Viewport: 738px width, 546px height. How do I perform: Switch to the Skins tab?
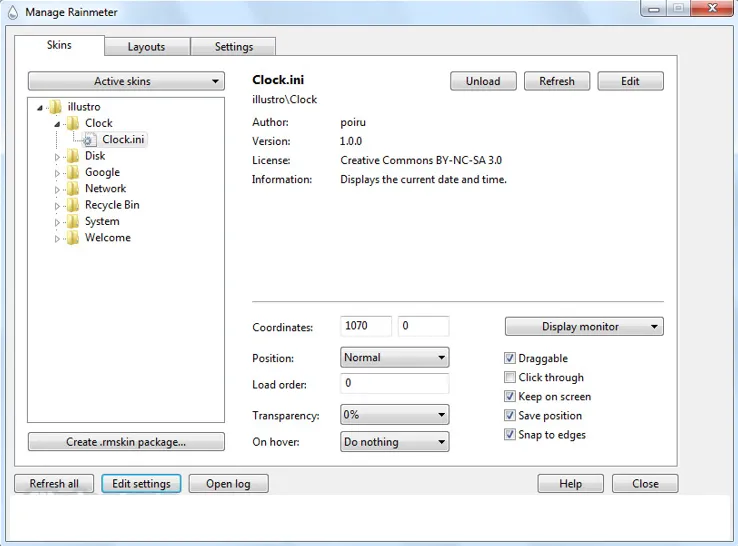[x=59, y=45]
